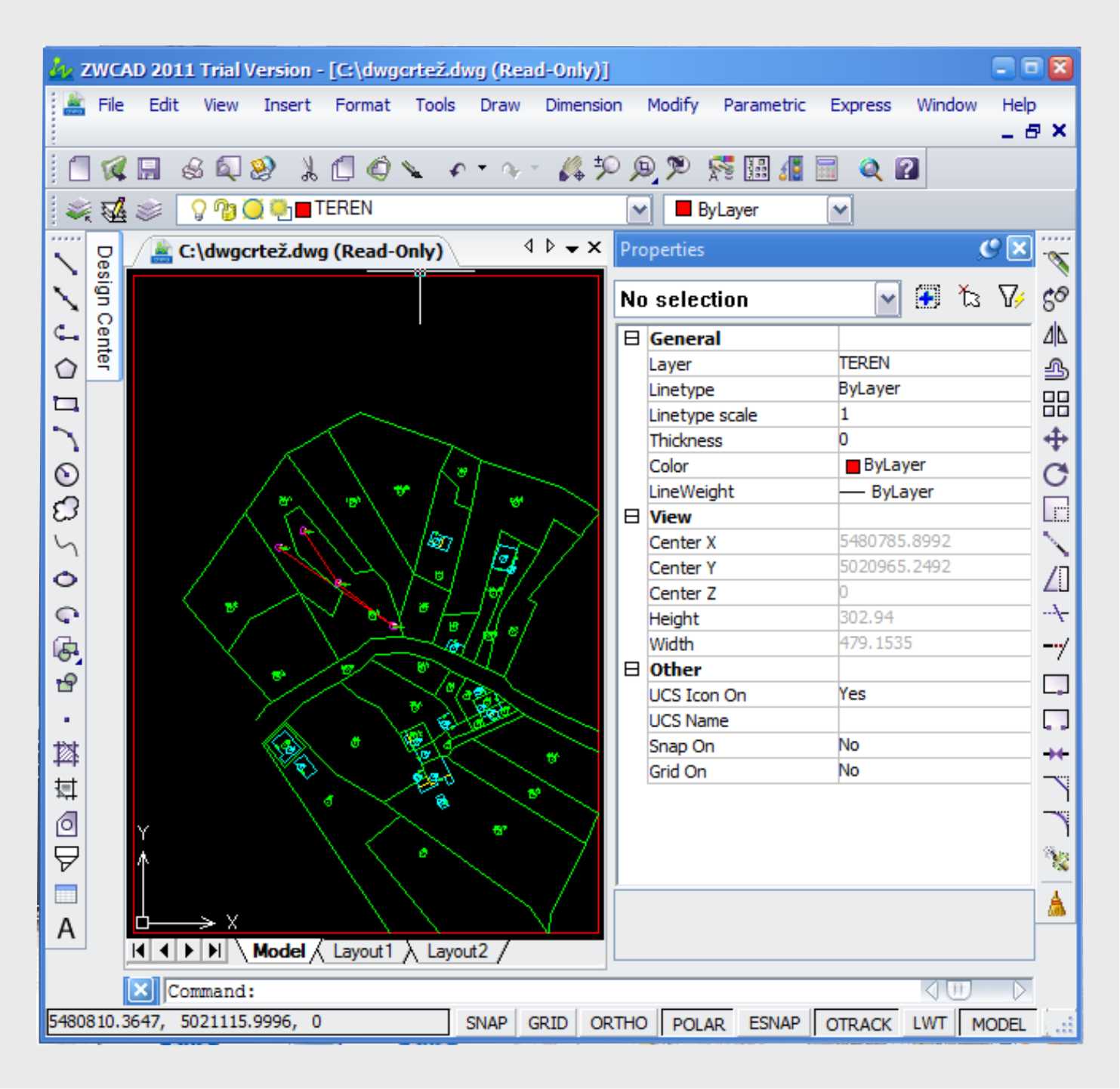Image resolution: width=1120 pixels, height=1089 pixels.
Task: Toggle ESNAP in the status bar
Action: [774, 1023]
